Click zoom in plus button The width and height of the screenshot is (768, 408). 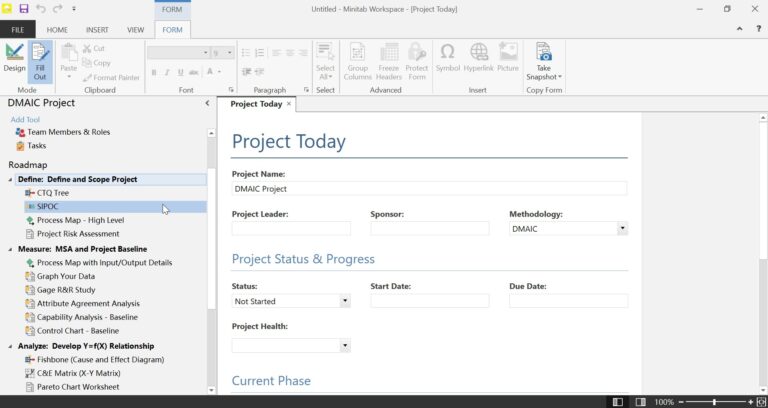[750, 402]
